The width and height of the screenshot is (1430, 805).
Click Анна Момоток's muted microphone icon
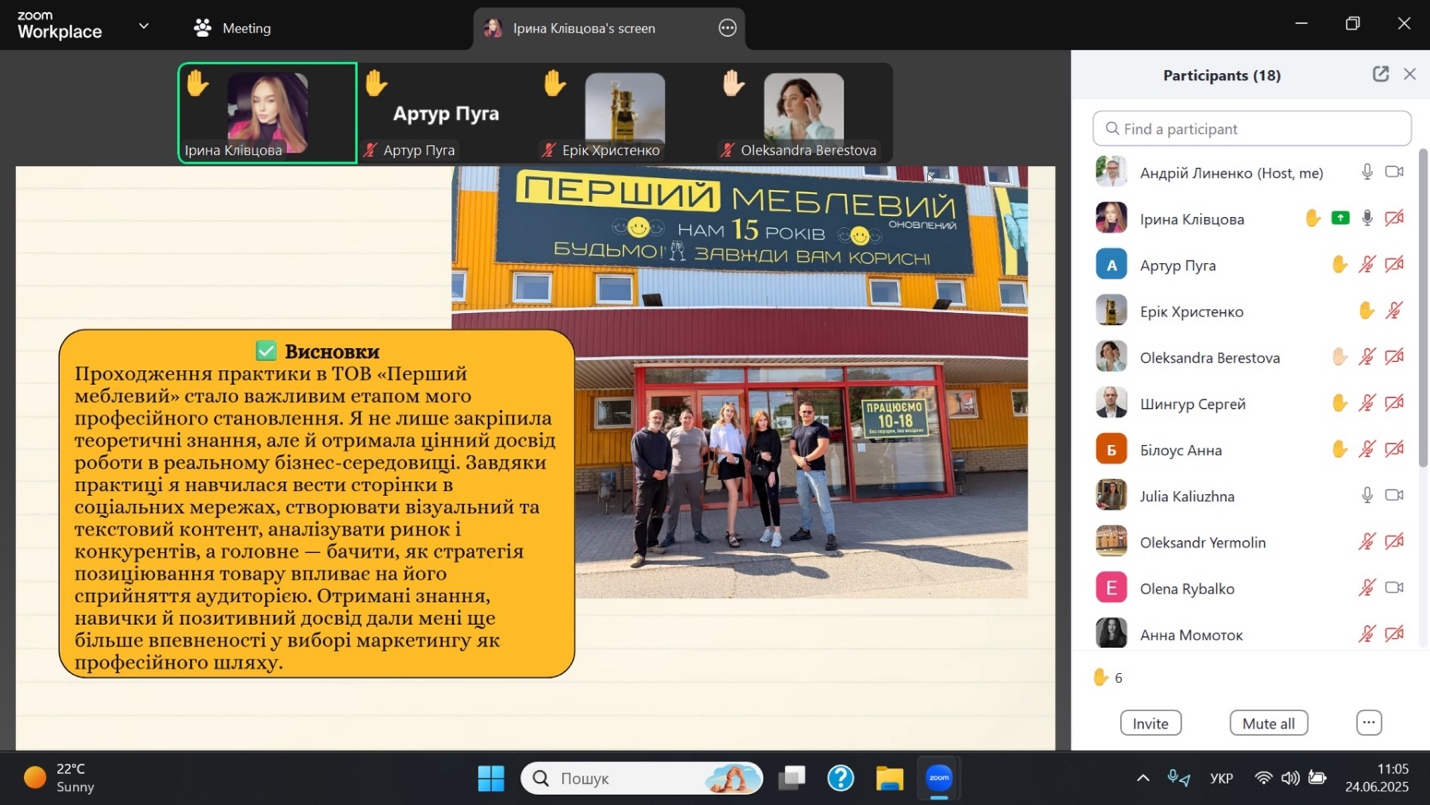point(1367,634)
